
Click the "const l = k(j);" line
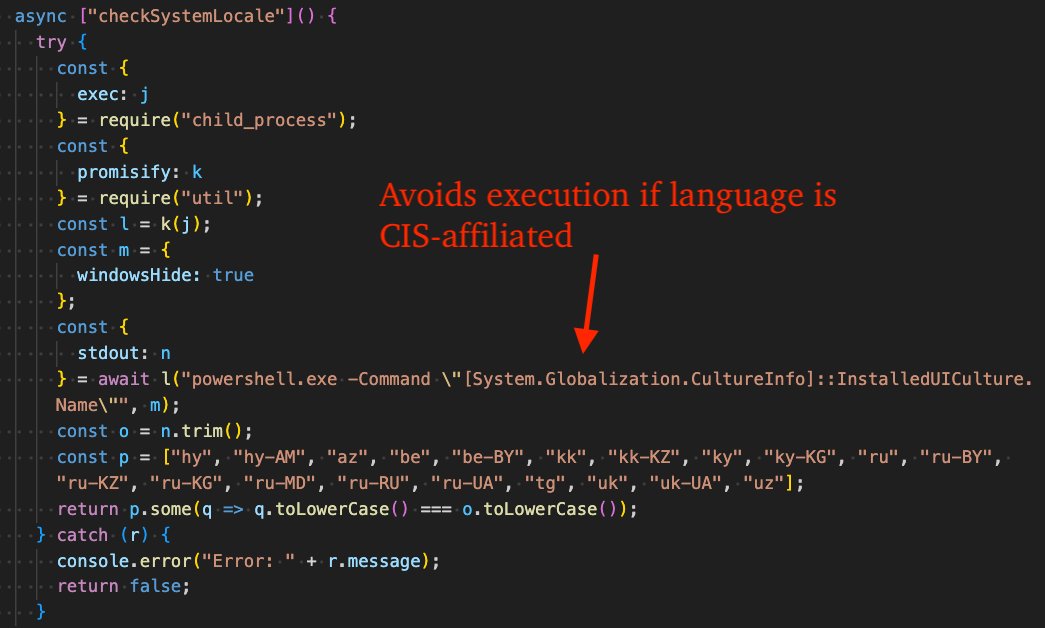click(134, 224)
